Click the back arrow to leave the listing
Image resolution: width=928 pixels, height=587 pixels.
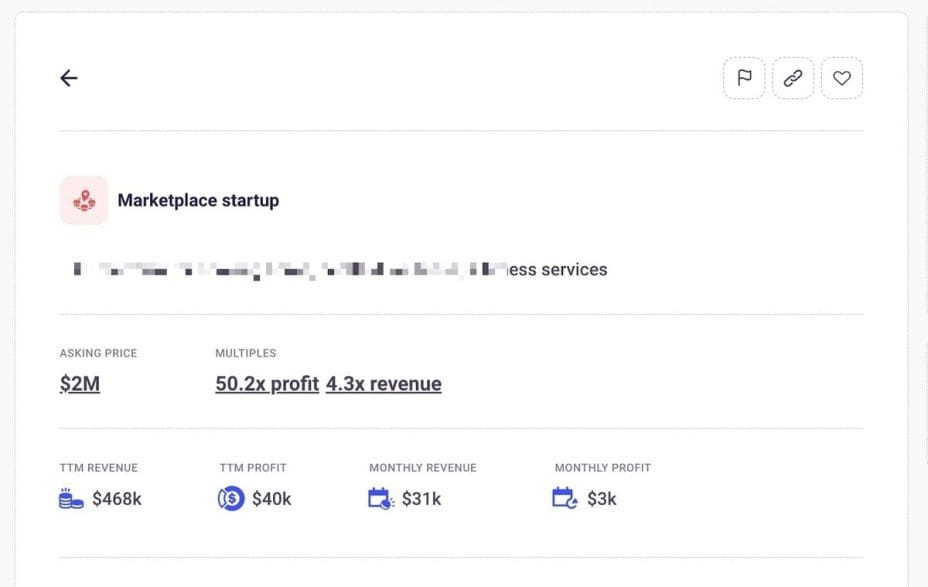click(x=68, y=78)
